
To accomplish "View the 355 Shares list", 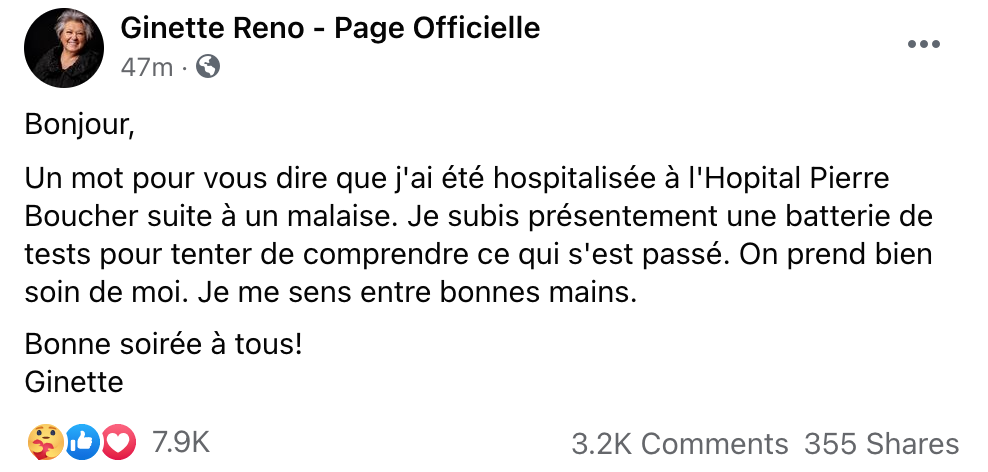I will coord(881,443).
